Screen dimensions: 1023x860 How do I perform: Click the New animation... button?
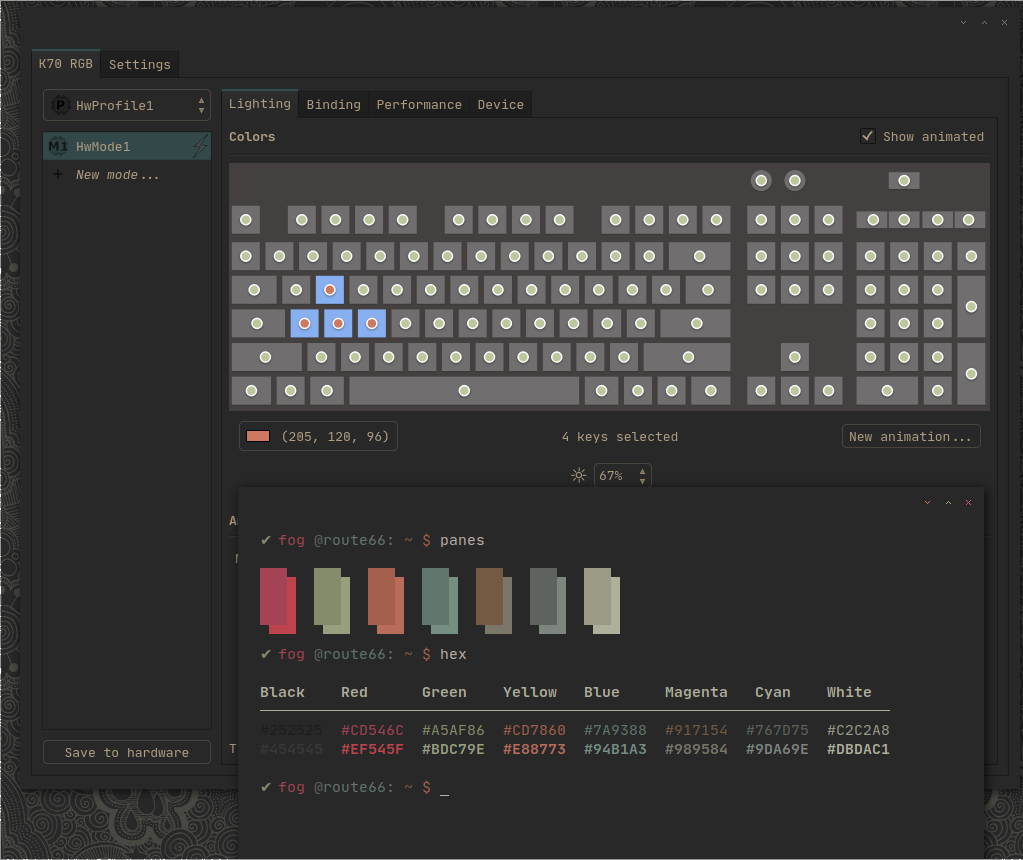click(x=911, y=437)
